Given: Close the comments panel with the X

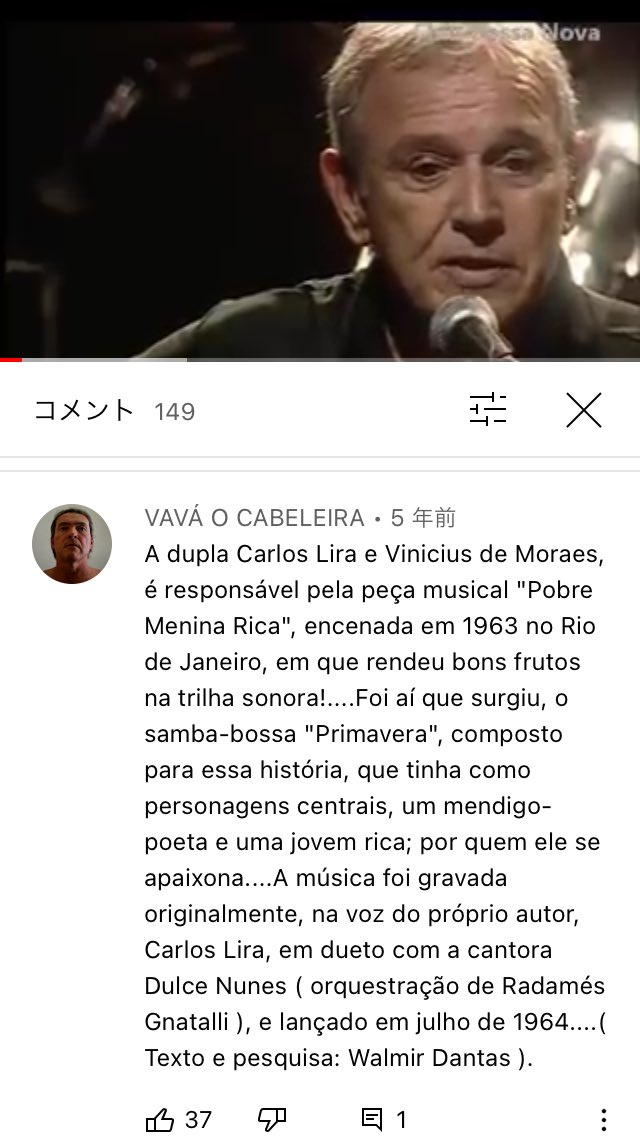Looking at the screenshot, I should 583,410.
